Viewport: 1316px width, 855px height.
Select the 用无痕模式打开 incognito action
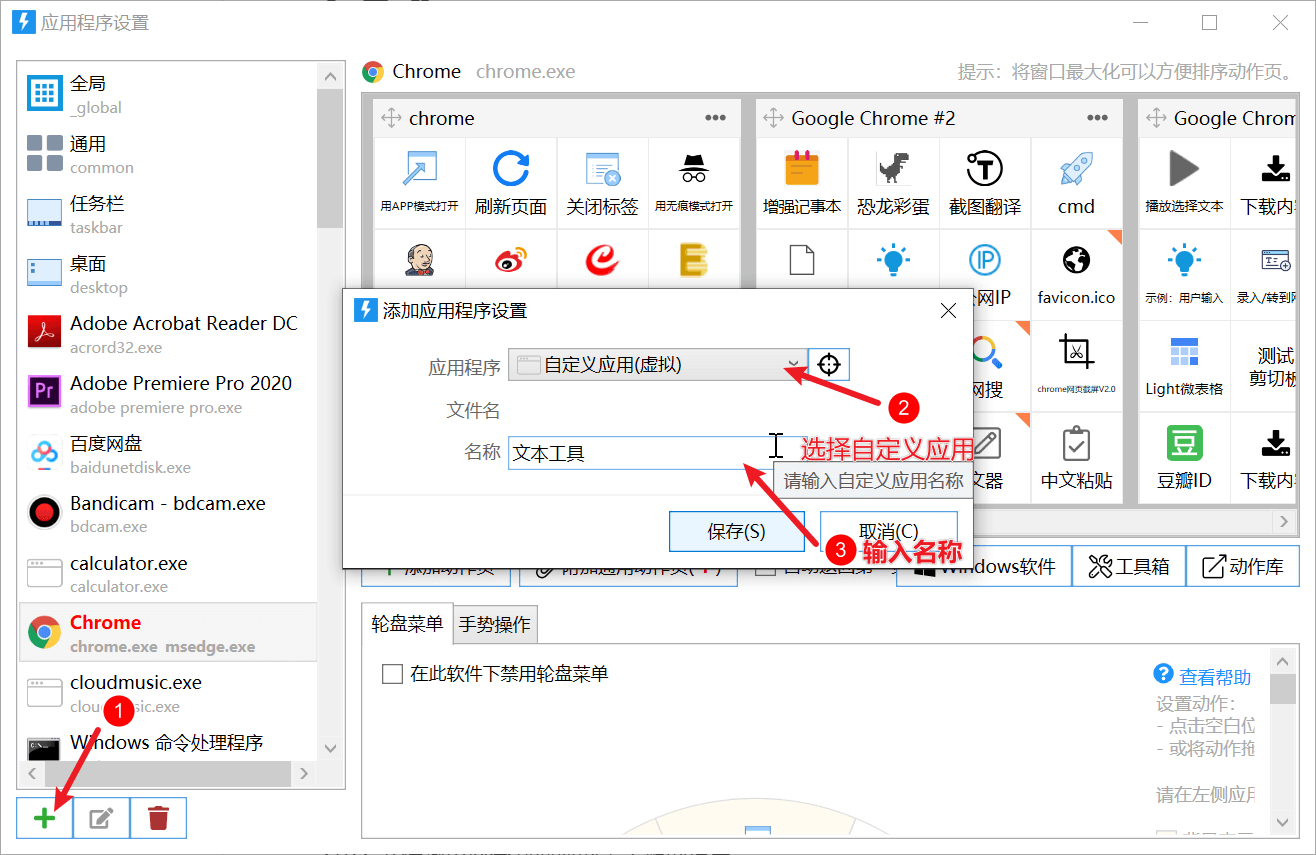(x=694, y=183)
